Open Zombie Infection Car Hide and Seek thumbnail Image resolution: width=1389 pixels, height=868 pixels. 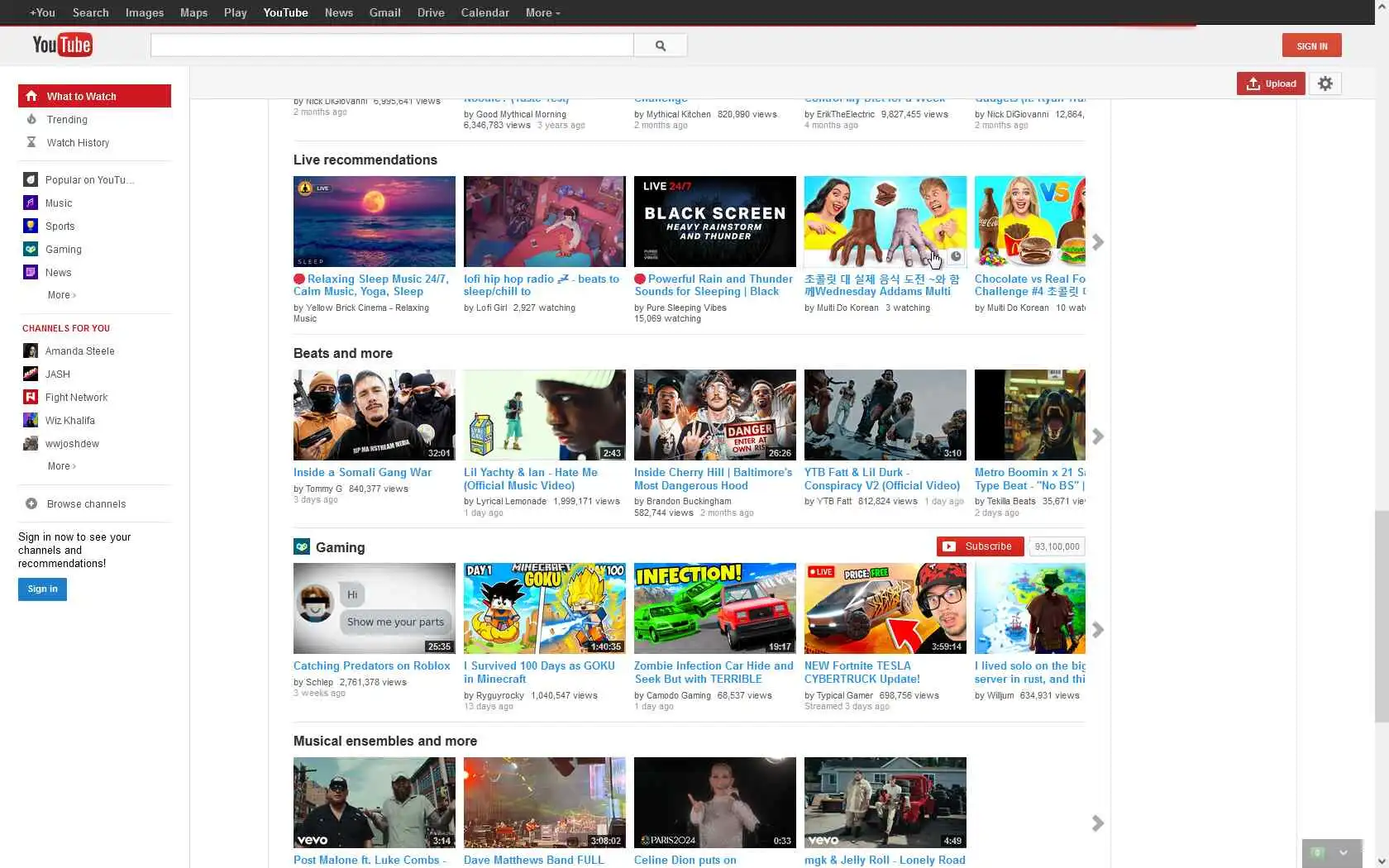pos(714,608)
